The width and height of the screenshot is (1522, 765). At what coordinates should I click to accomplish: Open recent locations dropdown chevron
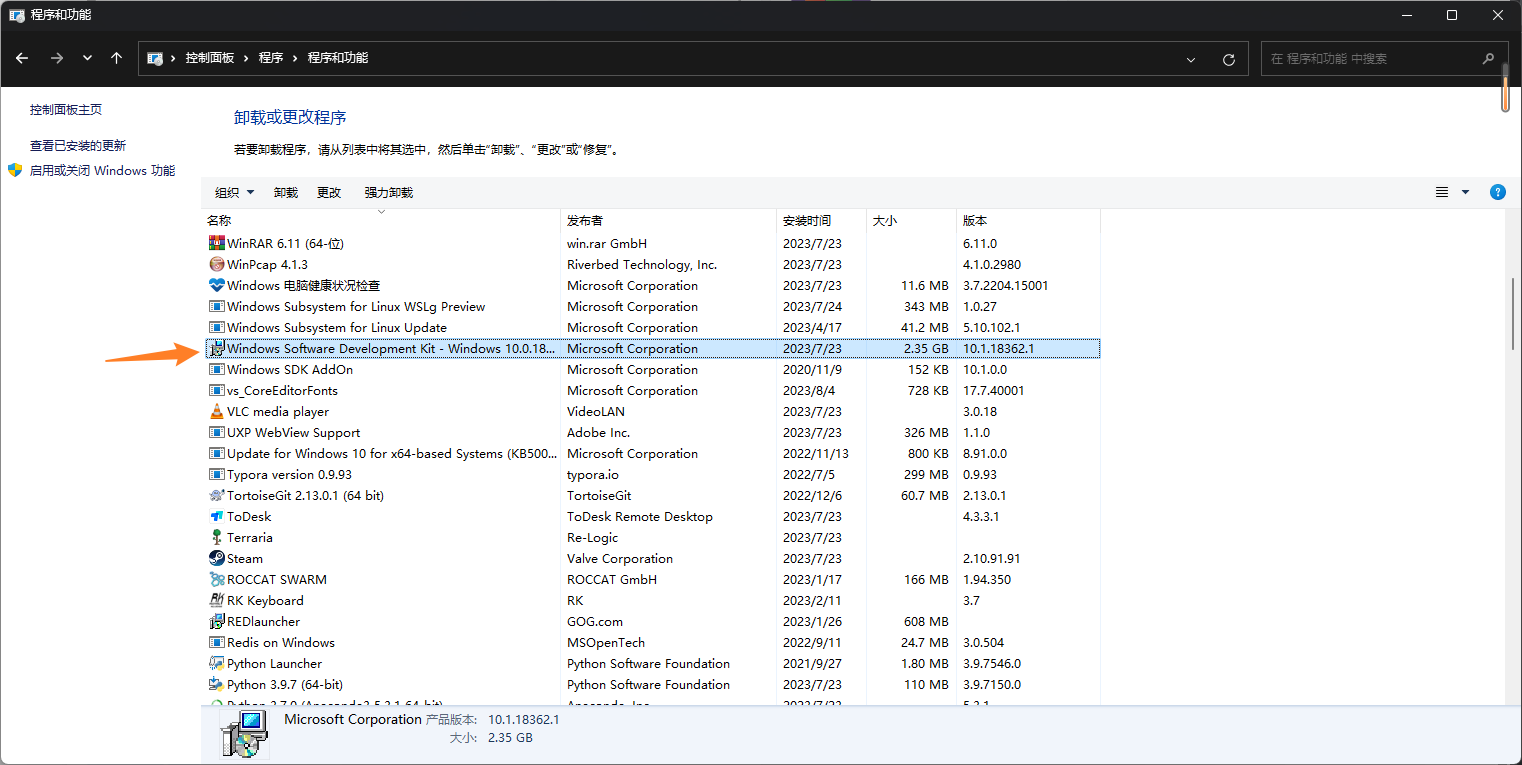88,58
